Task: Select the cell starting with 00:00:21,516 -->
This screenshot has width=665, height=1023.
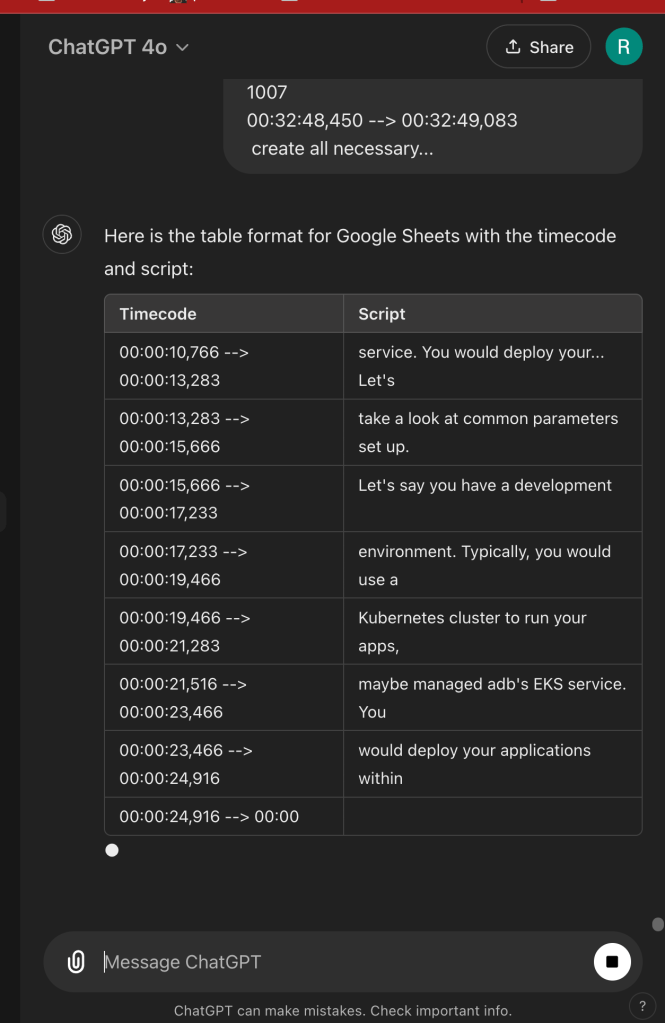Action: point(224,698)
